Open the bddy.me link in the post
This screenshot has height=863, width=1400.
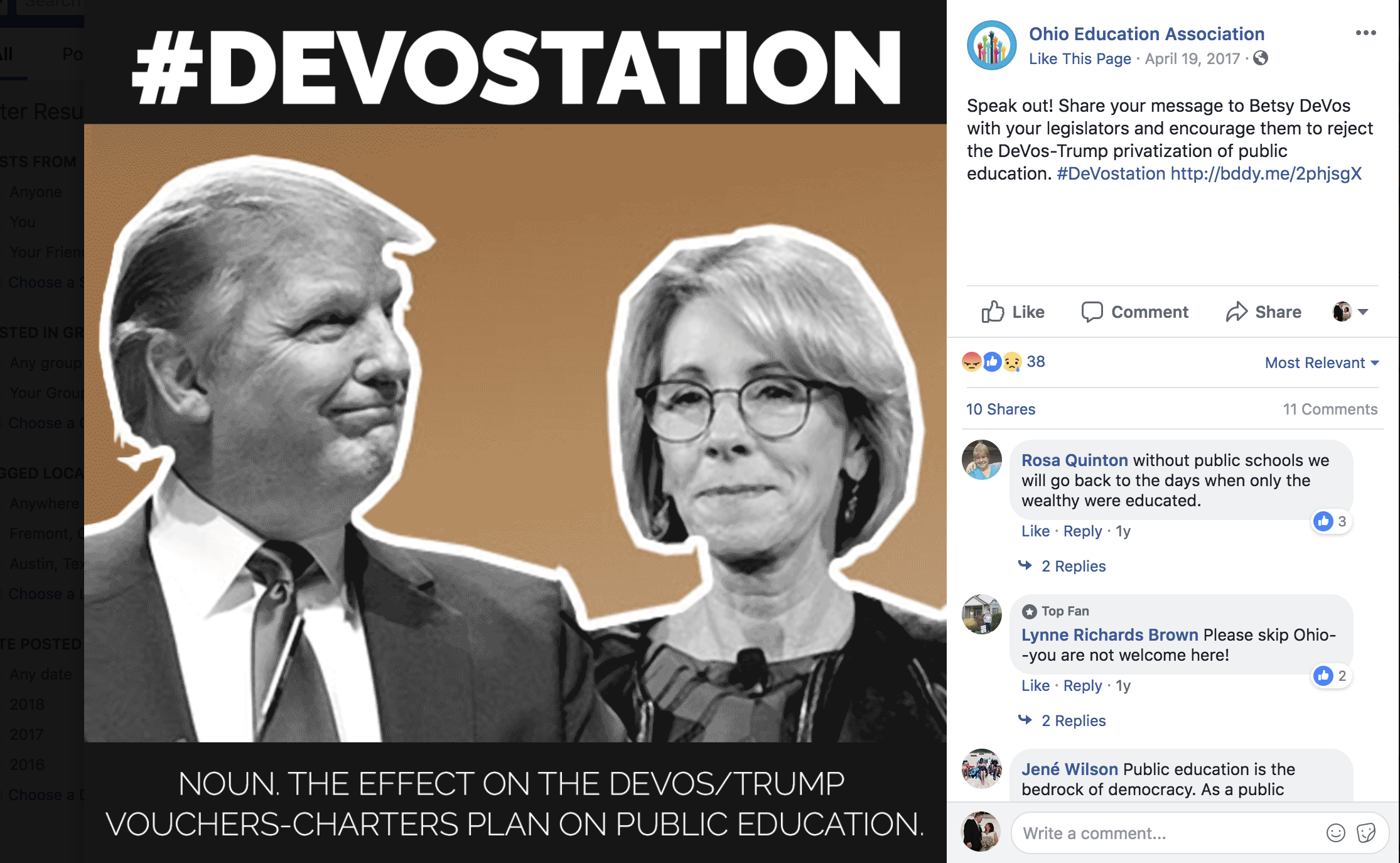point(1266,173)
